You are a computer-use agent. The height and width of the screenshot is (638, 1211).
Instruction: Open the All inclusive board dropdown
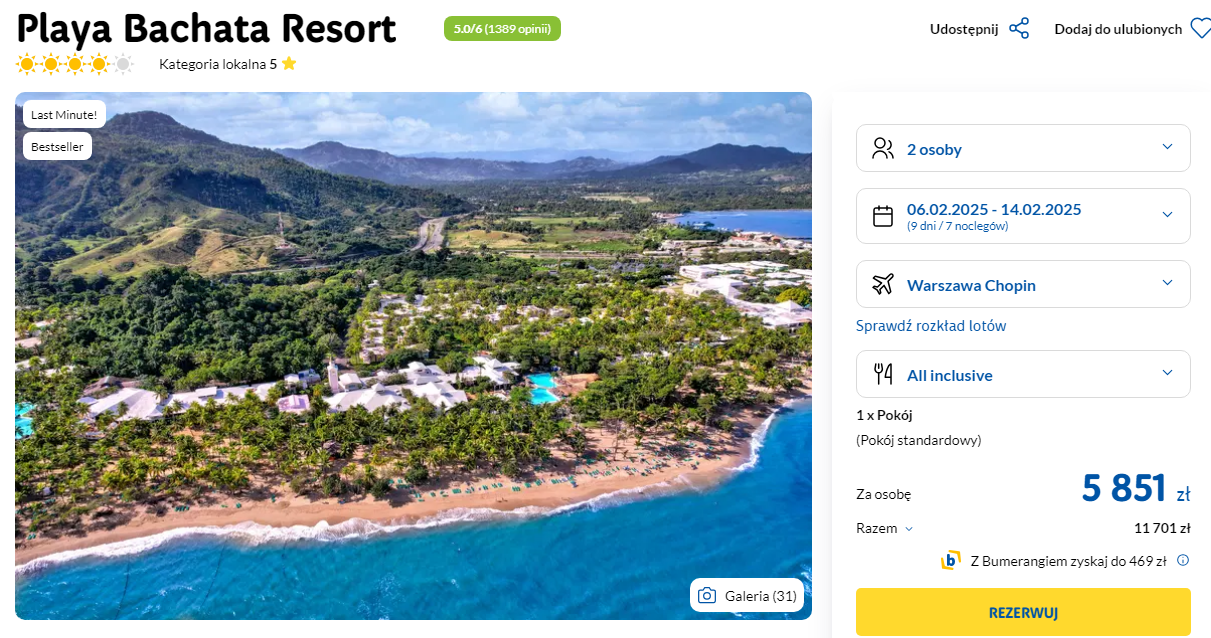point(1166,374)
